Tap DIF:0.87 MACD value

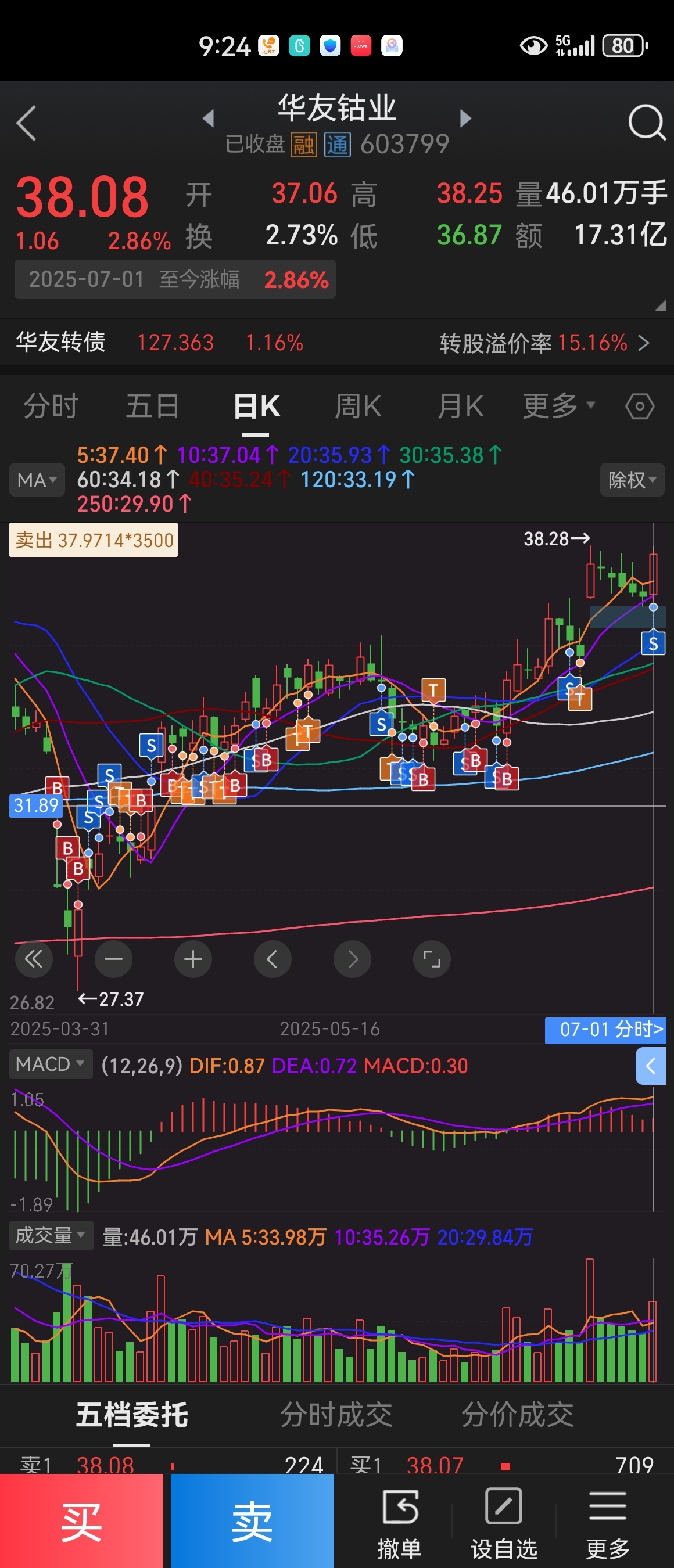pos(227,1066)
